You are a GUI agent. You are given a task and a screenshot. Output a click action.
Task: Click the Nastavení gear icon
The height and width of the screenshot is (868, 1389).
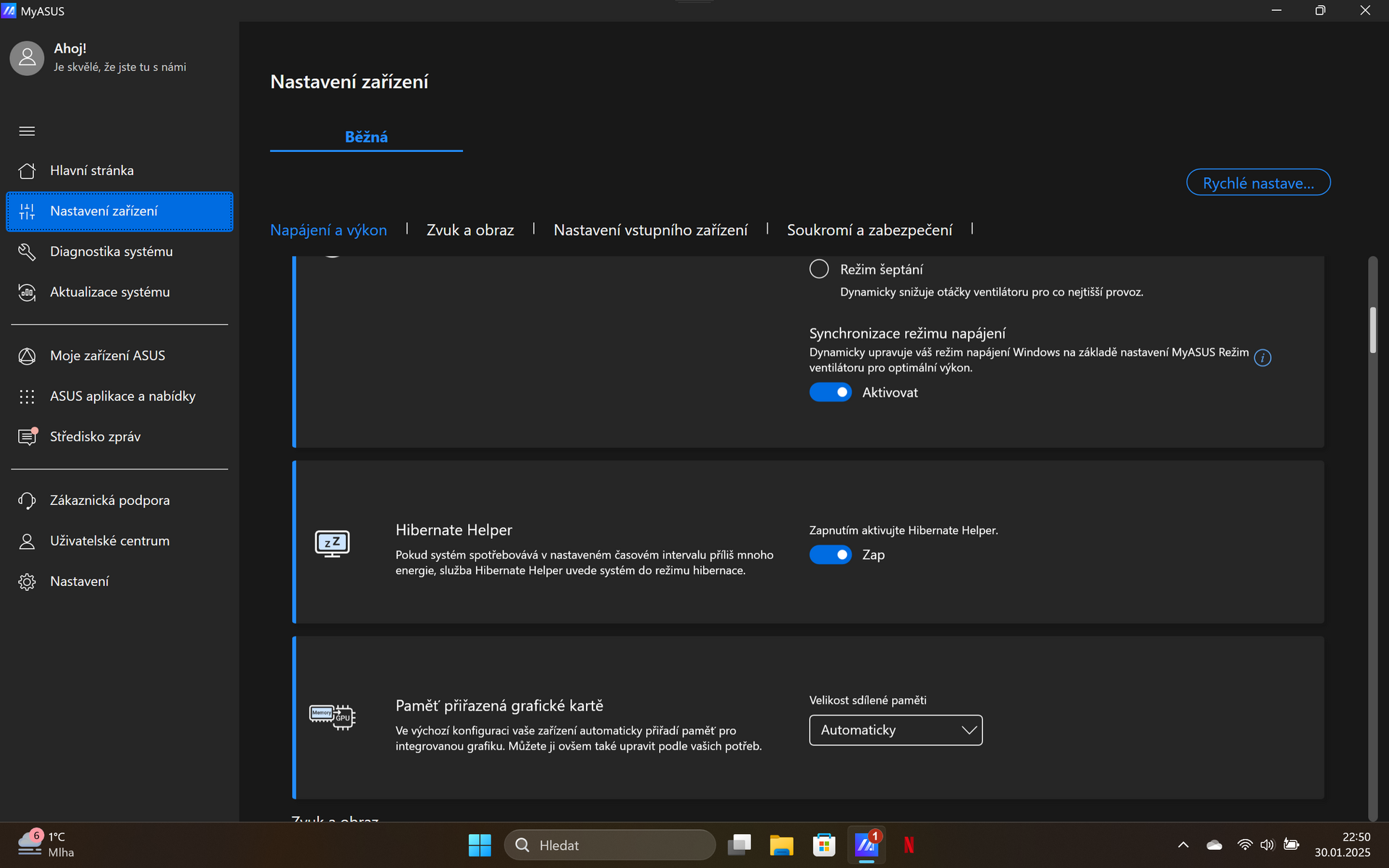coord(27,582)
